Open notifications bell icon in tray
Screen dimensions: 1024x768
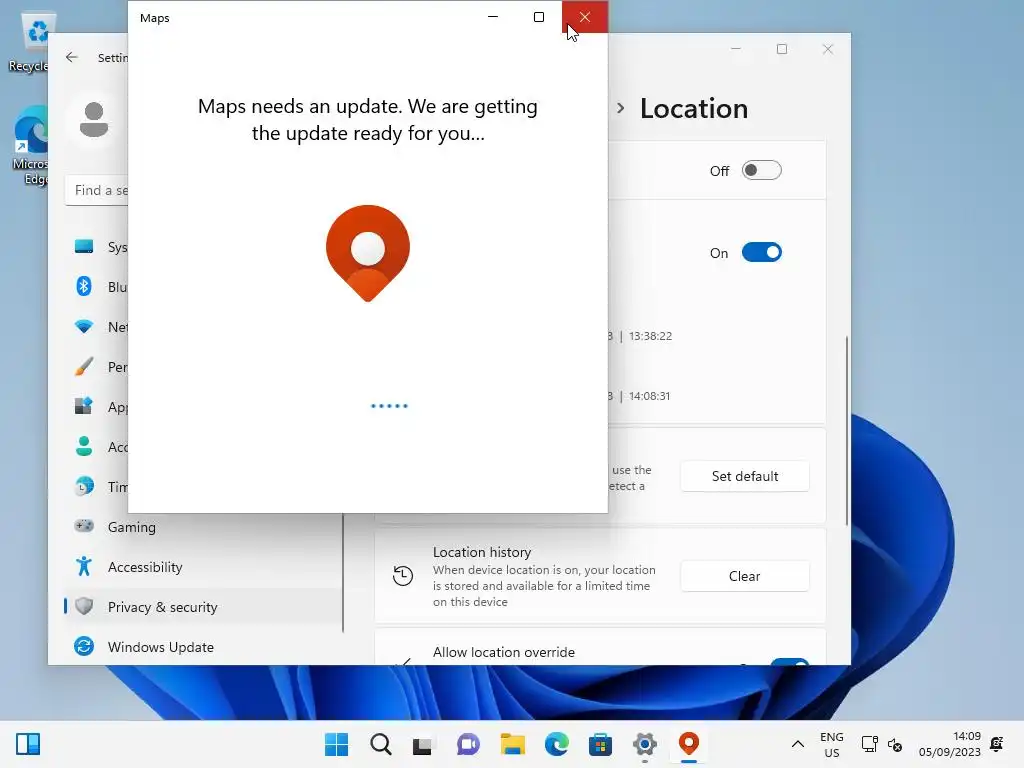pyautogui.click(x=997, y=744)
